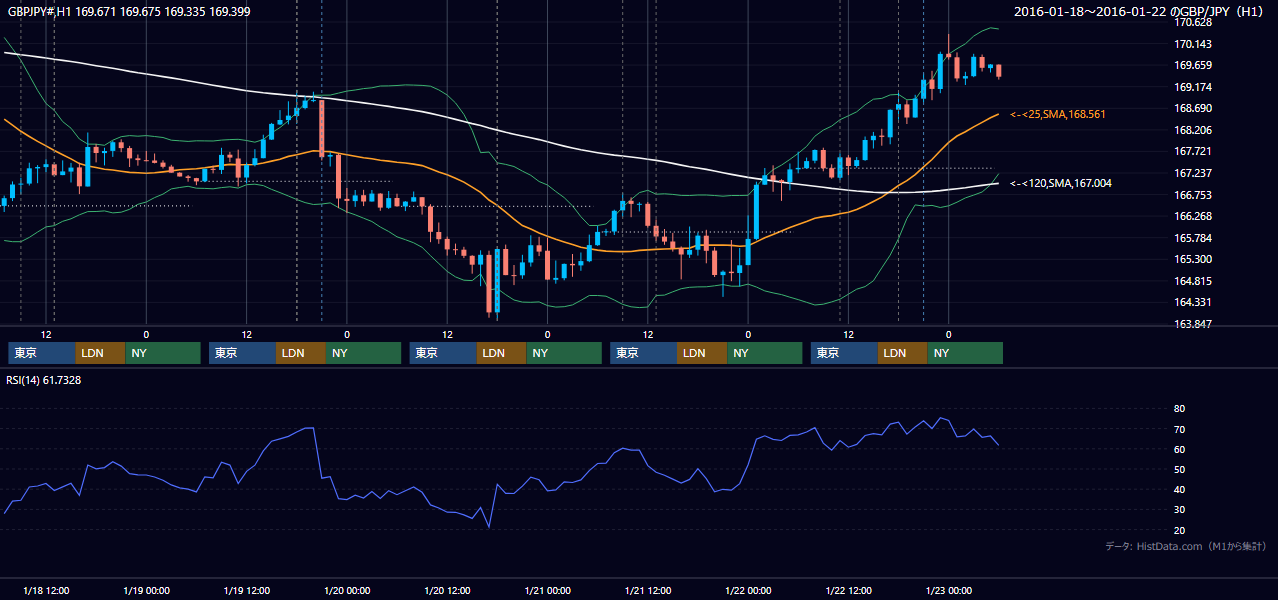Click the 1/21 00:00 time axis label
Viewport: 1278px width, 600px height.
(x=547, y=590)
